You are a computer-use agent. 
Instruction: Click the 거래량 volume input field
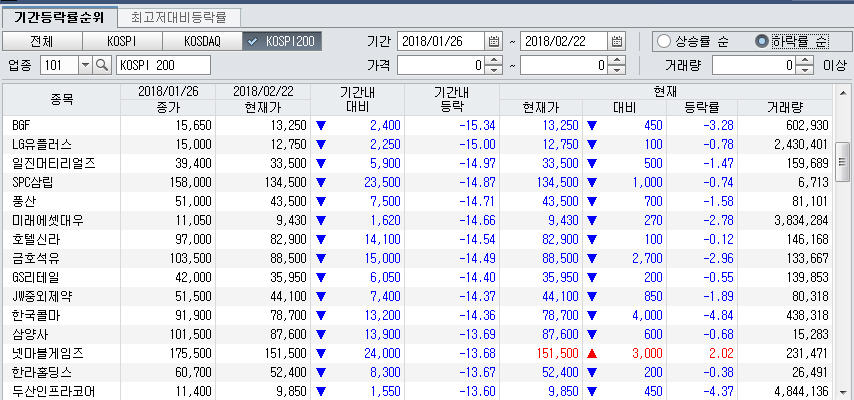point(755,65)
